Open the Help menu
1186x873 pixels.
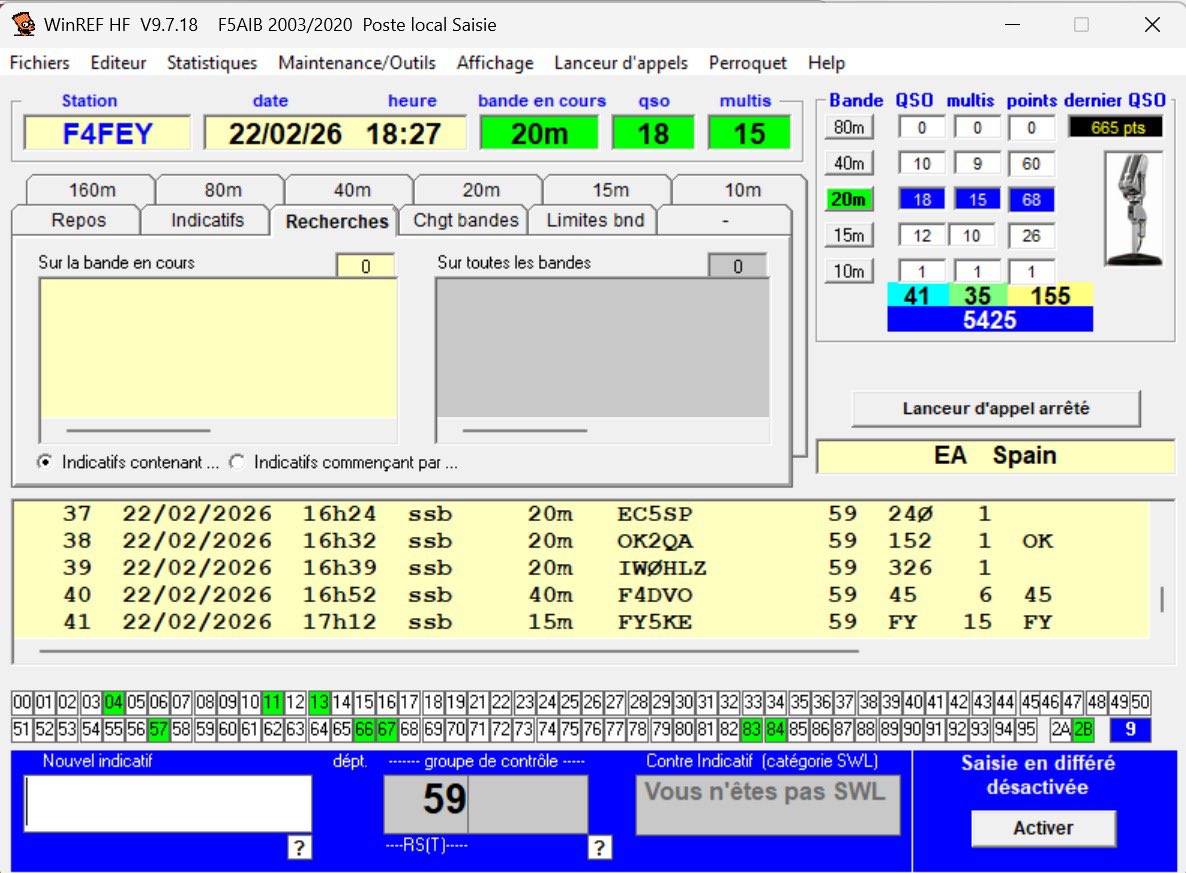(826, 63)
